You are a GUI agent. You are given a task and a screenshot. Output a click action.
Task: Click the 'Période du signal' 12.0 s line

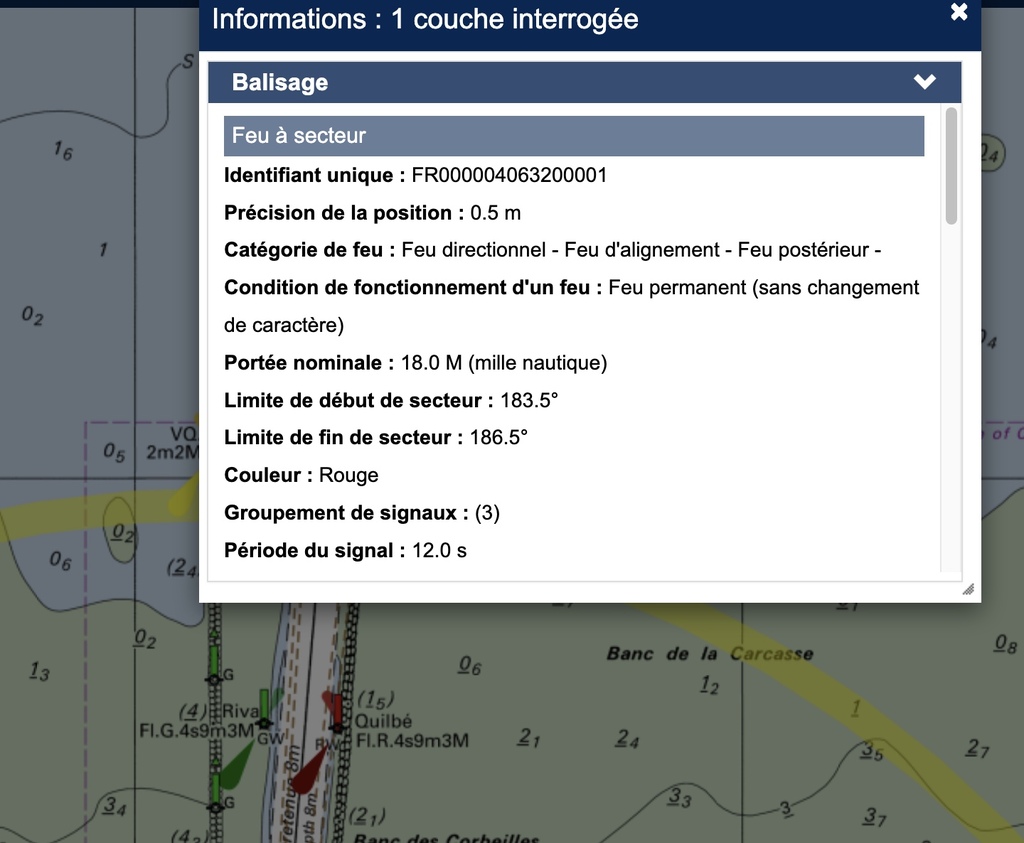(x=345, y=550)
